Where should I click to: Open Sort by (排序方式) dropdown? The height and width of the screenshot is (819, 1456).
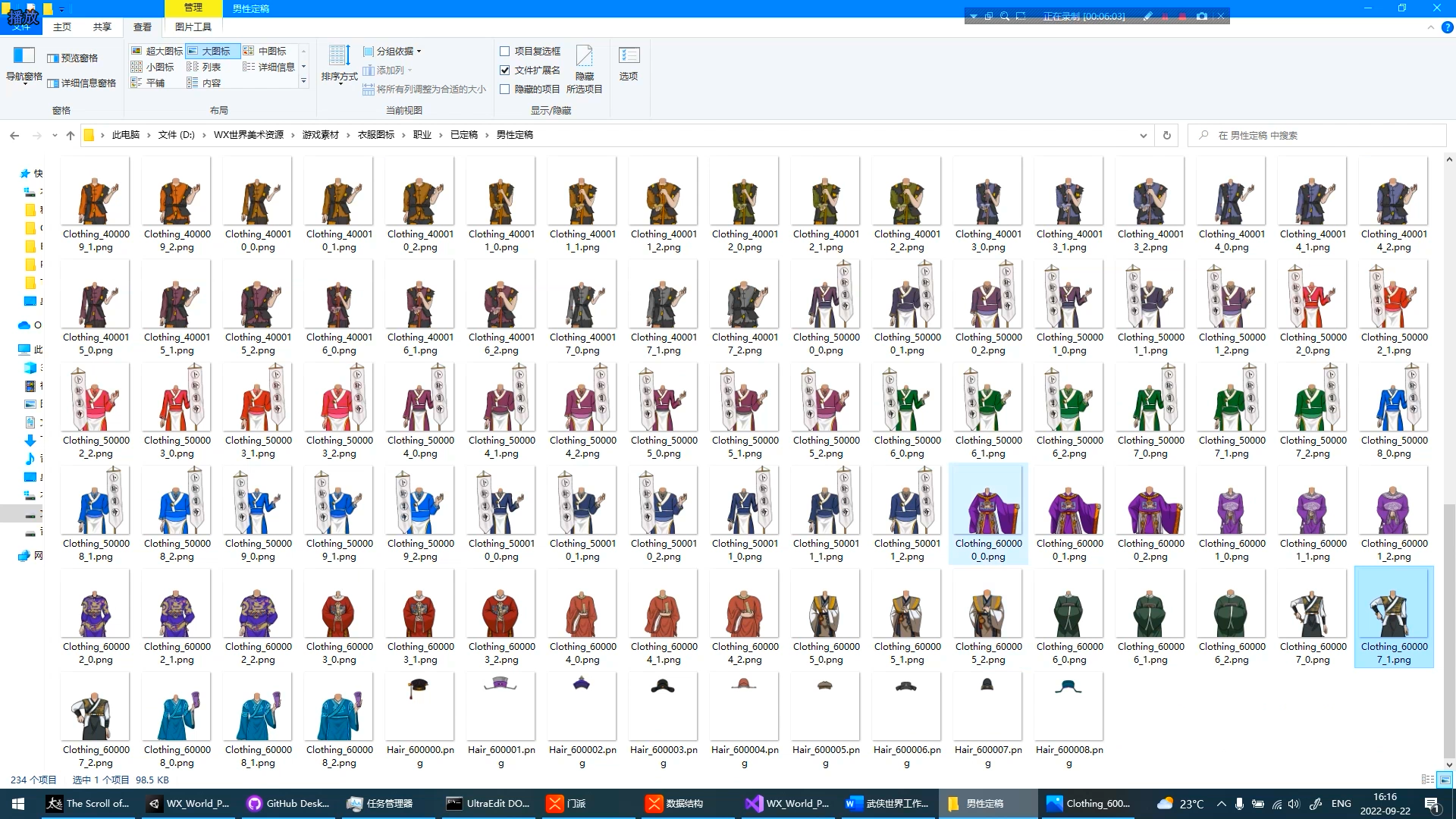coord(339,65)
